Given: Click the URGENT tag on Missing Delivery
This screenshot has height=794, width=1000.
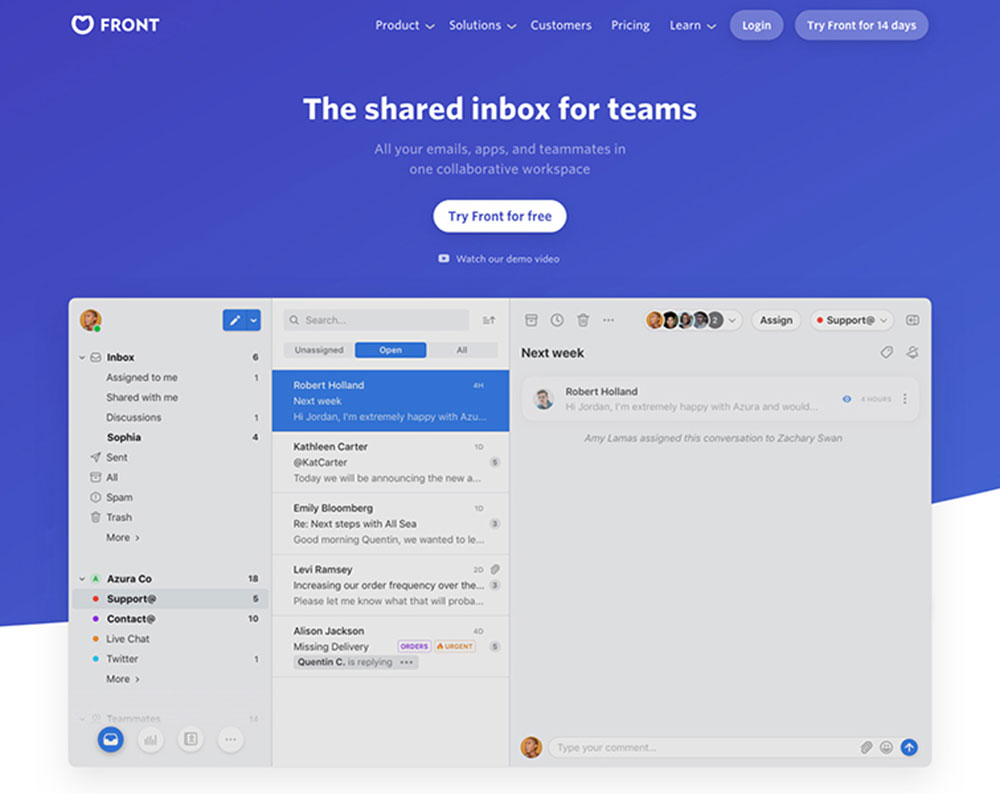Looking at the screenshot, I should point(455,647).
